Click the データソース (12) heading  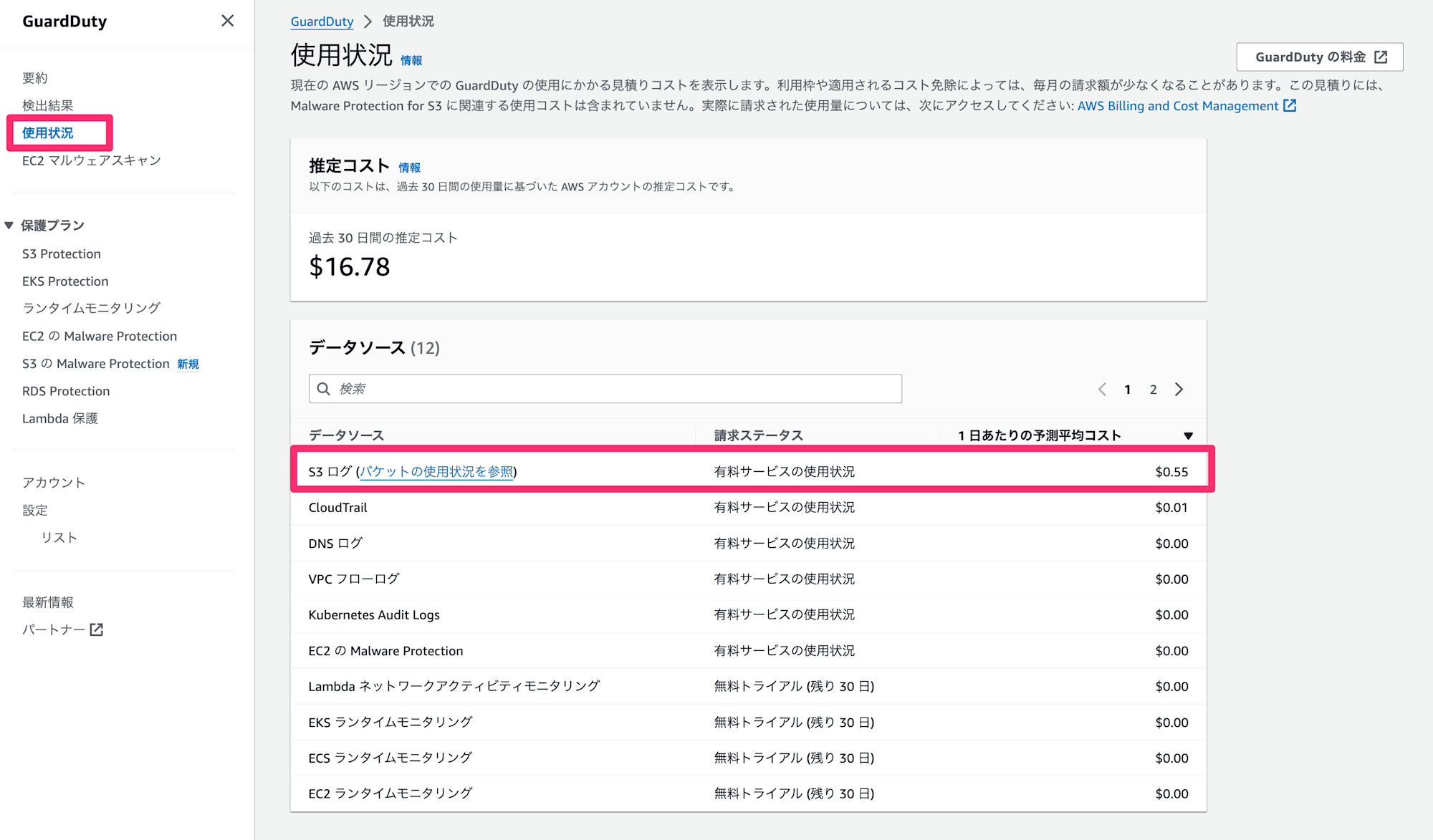point(374,348)
